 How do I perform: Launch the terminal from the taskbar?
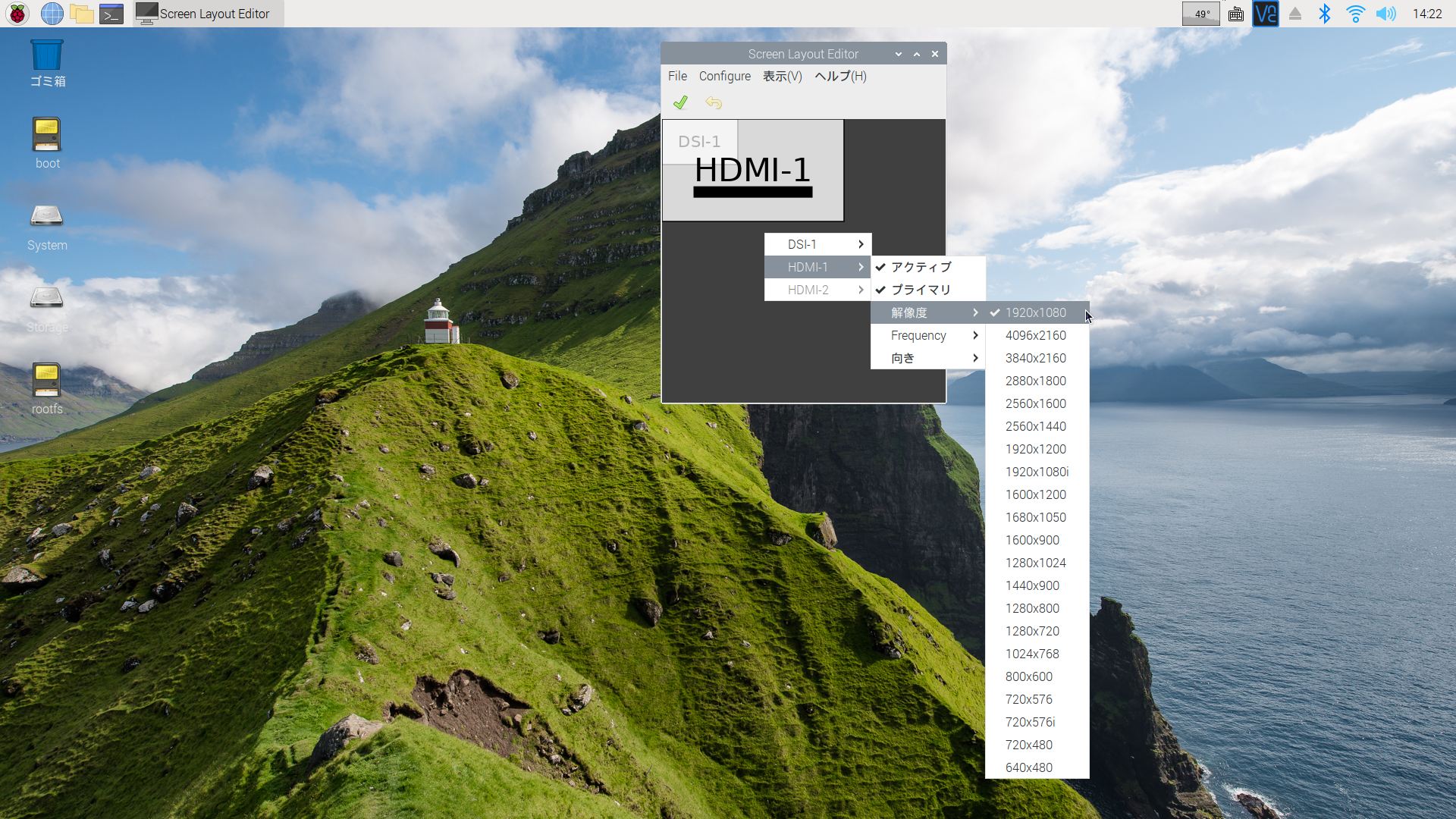pos(111,13)
